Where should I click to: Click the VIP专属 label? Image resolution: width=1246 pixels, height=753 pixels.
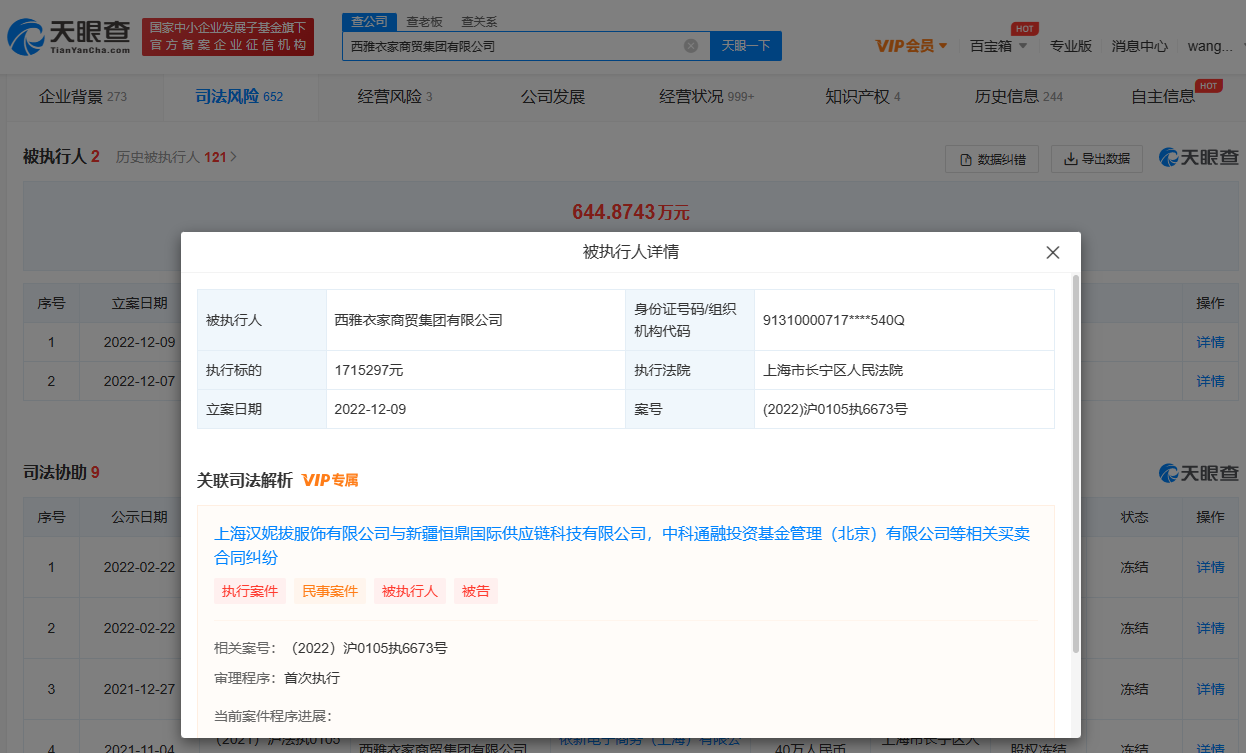[x=330, y=481]
